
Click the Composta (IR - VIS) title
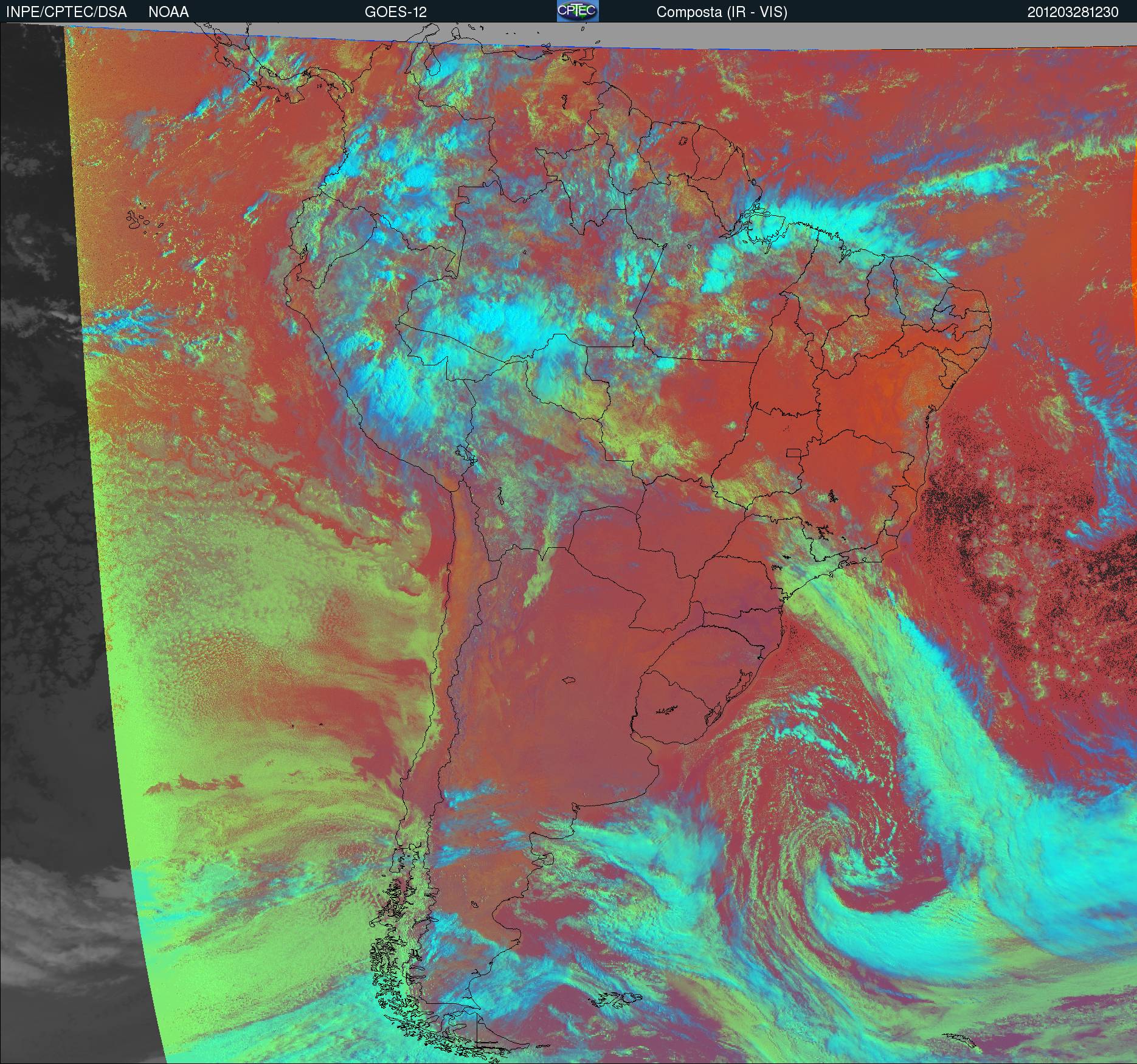pos(722,12)
